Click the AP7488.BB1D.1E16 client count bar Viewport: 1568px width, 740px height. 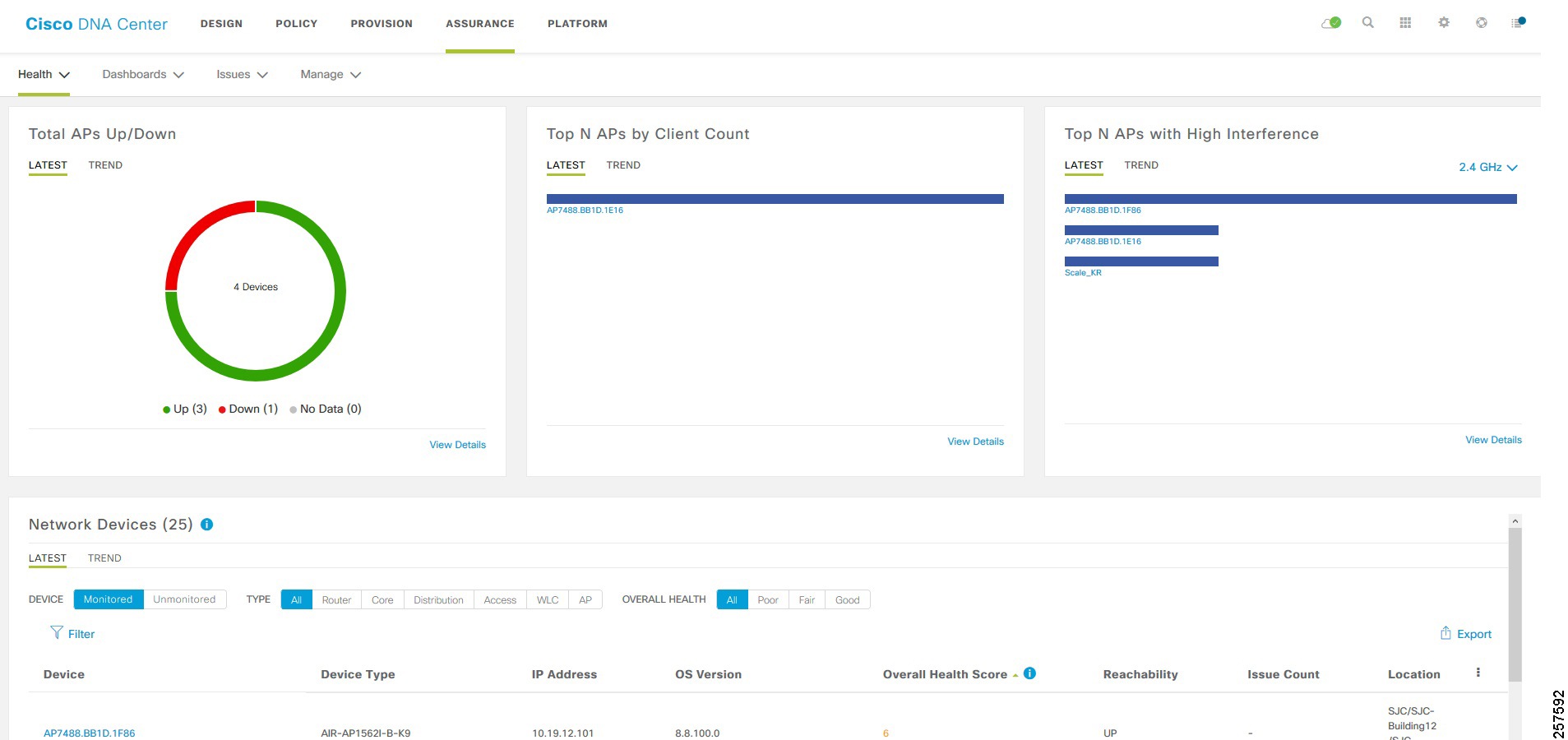click(x=775, y=199)
